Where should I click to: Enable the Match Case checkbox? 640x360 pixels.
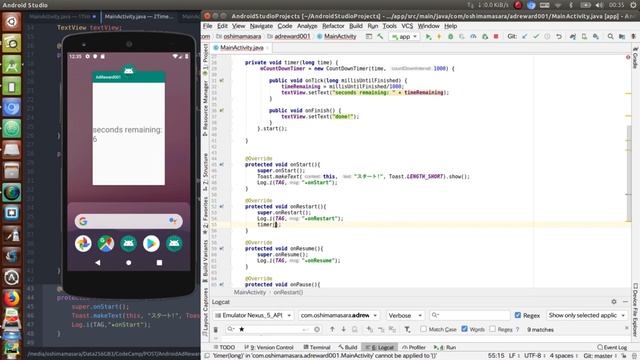(x=423, y=329)
